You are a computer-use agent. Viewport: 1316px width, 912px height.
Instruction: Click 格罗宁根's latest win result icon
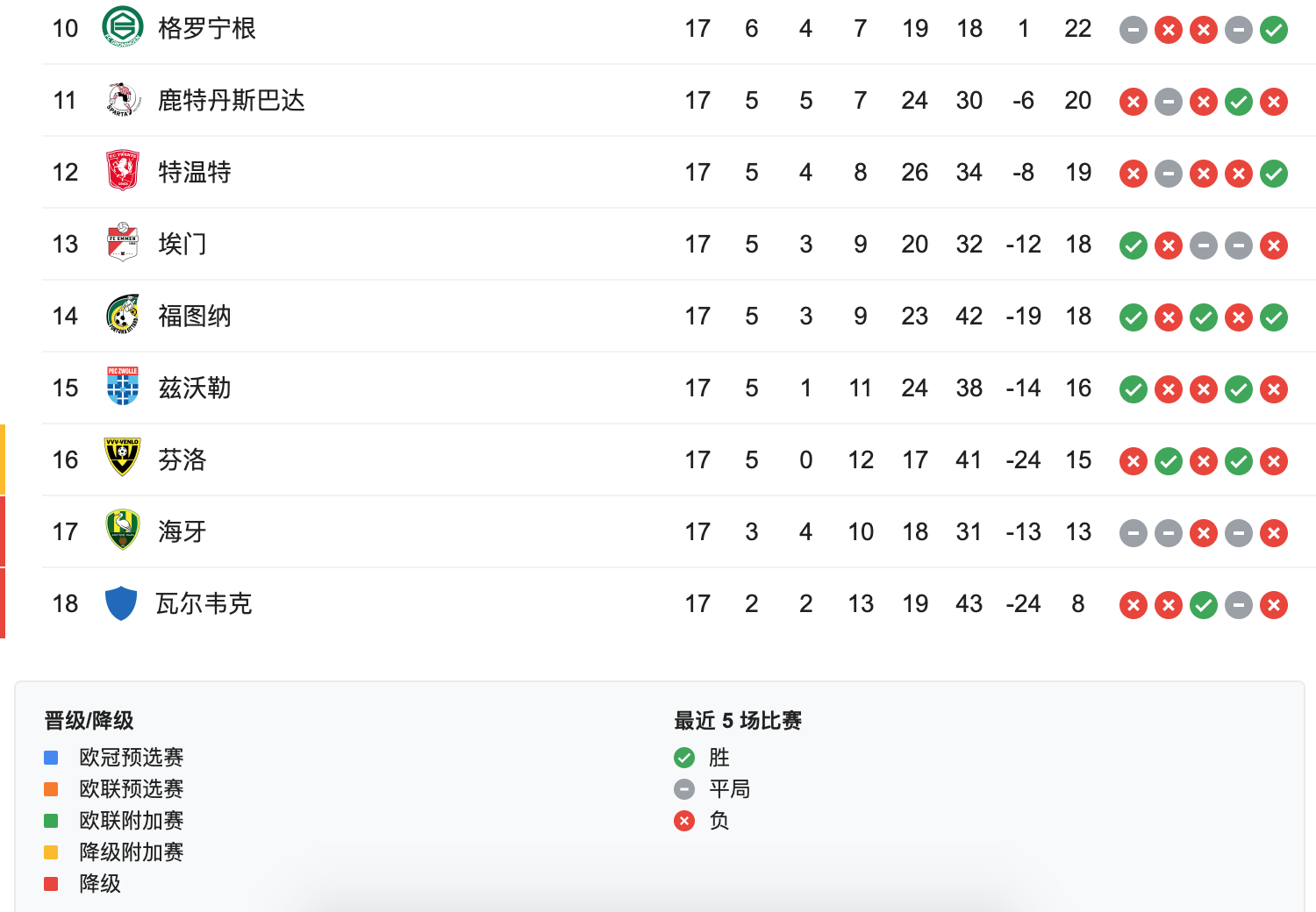[1274, 31]
